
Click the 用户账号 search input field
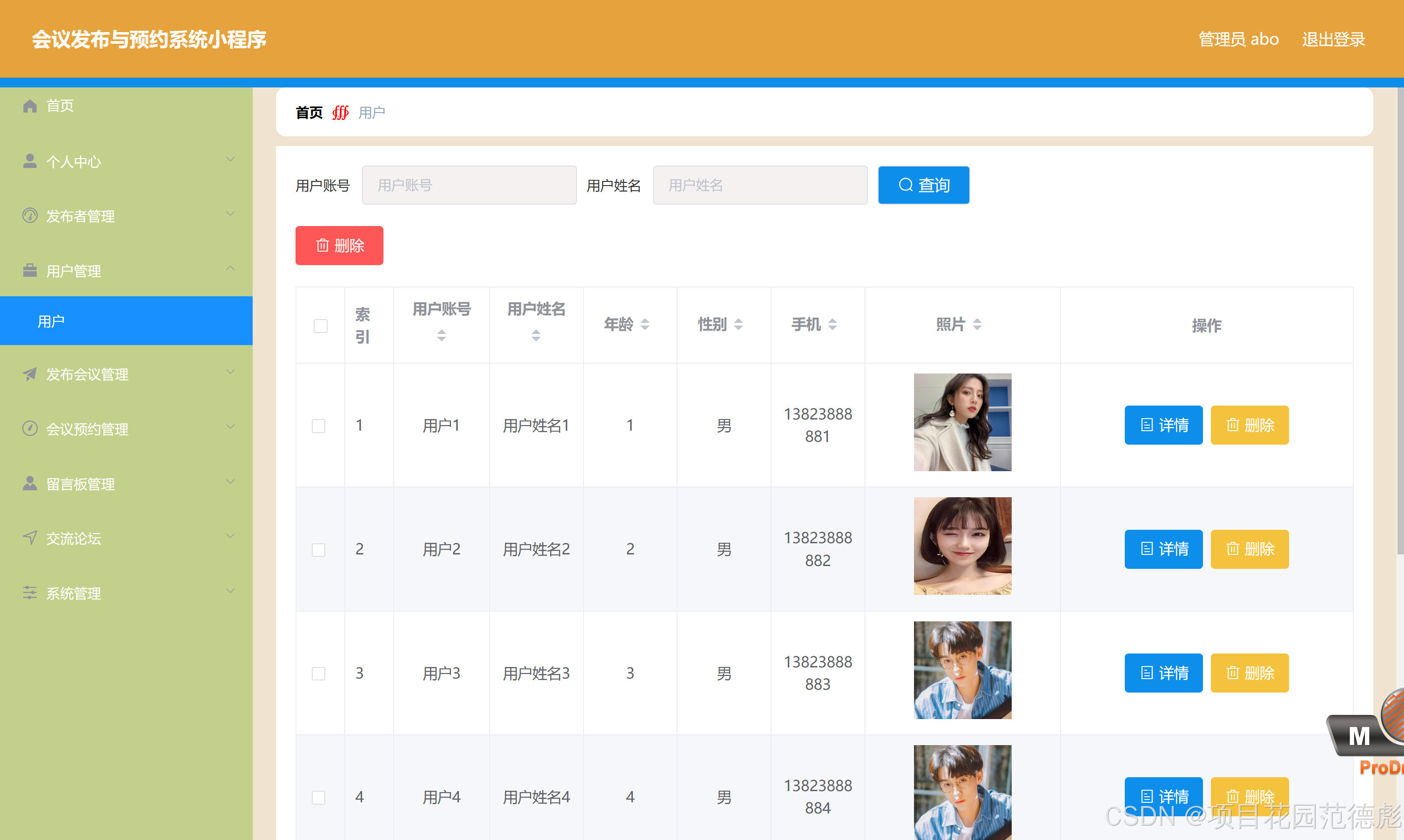pyautogui.click(x=469, y=185)
